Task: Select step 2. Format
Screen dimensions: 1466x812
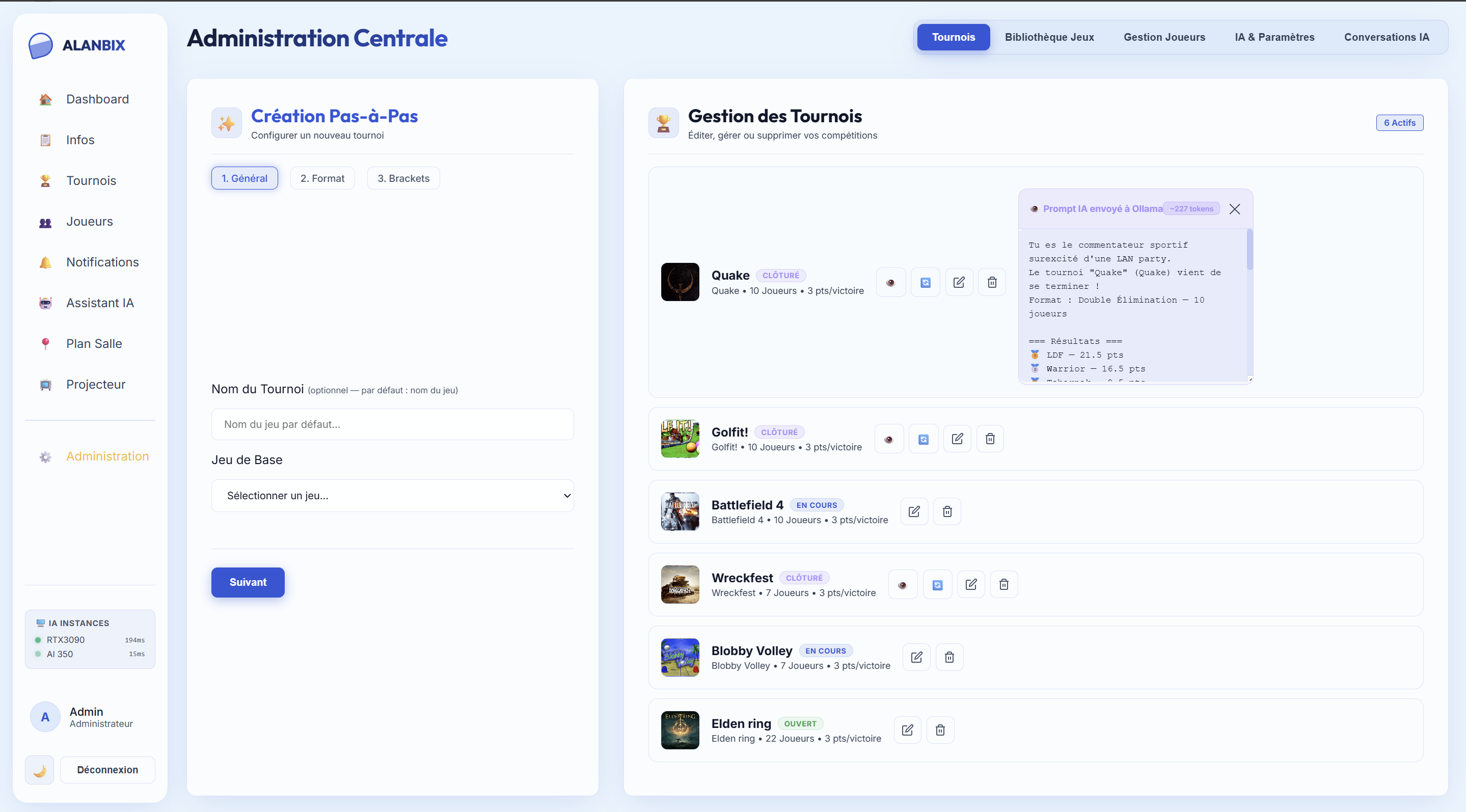Action: click(322, 178)
